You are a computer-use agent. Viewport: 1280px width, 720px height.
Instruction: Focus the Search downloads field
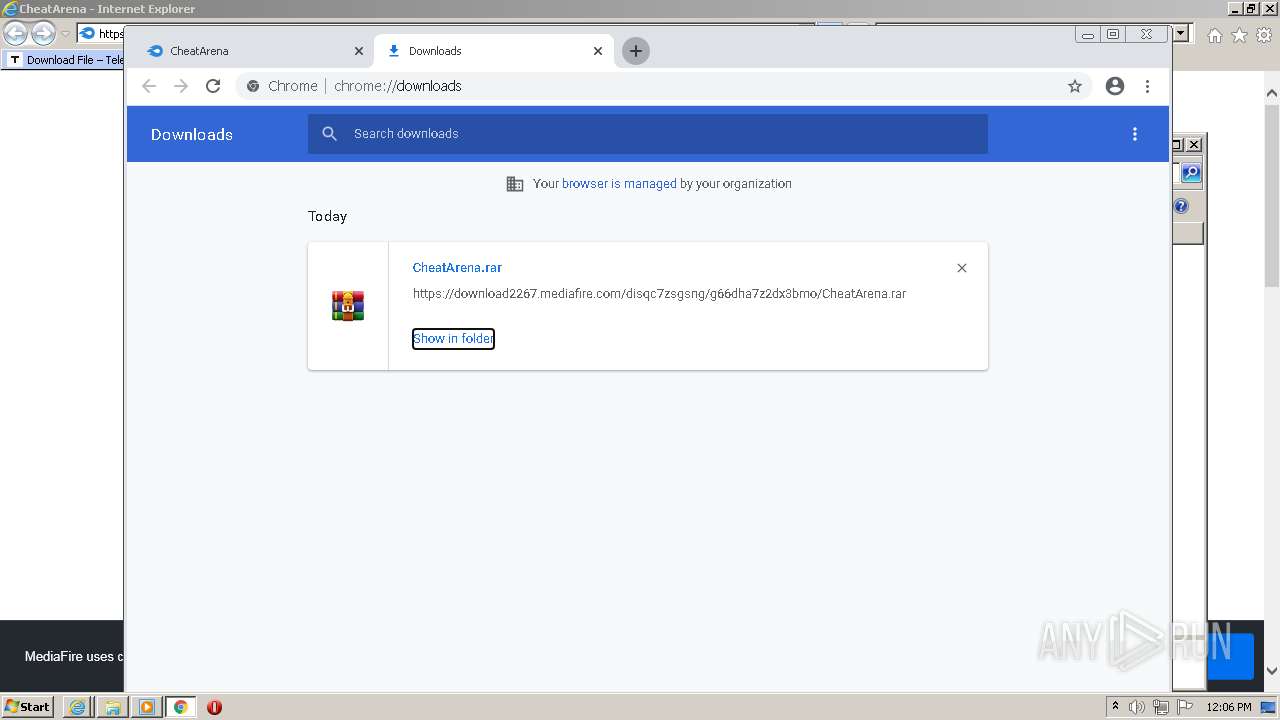648,134
